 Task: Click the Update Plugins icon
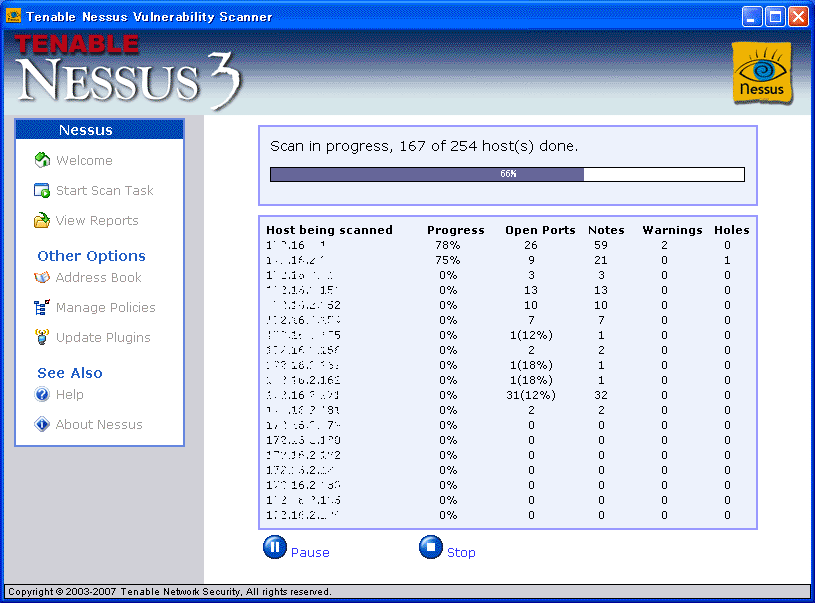point(42,337)
